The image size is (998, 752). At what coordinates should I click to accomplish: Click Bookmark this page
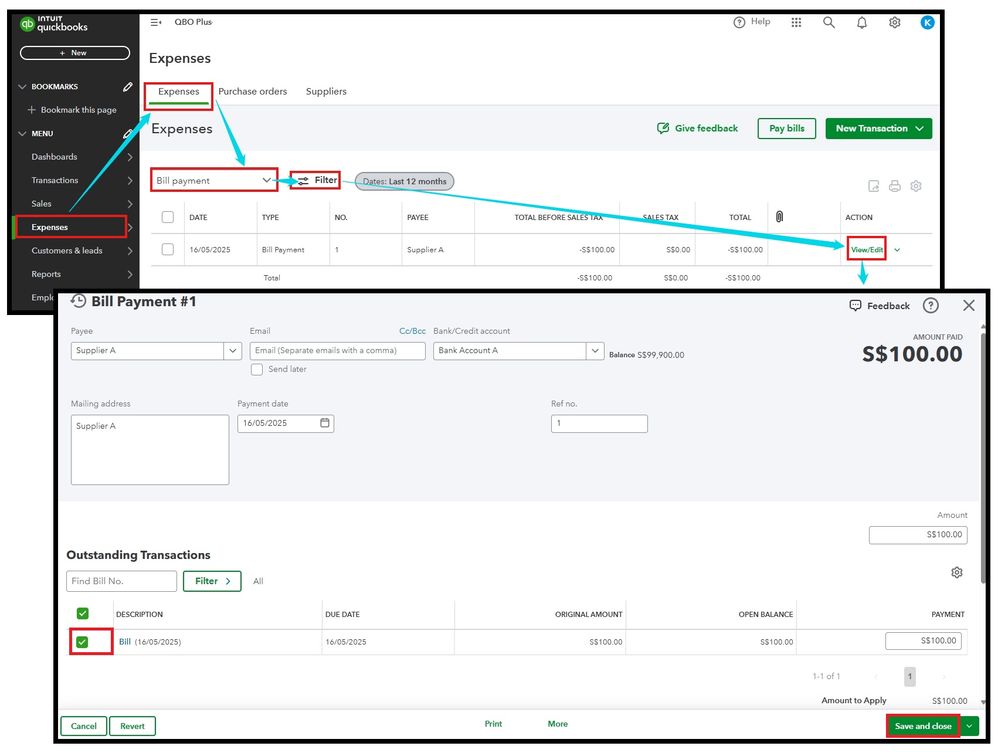coord(72,110)
